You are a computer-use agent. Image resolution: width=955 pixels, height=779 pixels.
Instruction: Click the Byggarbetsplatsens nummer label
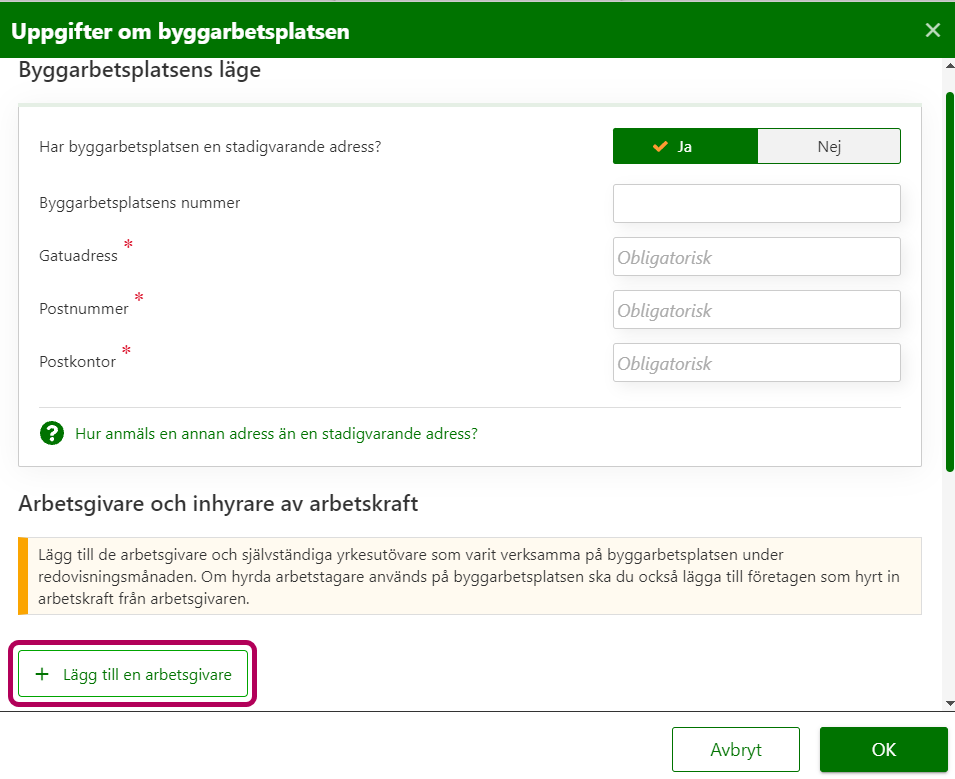point(139,203)
